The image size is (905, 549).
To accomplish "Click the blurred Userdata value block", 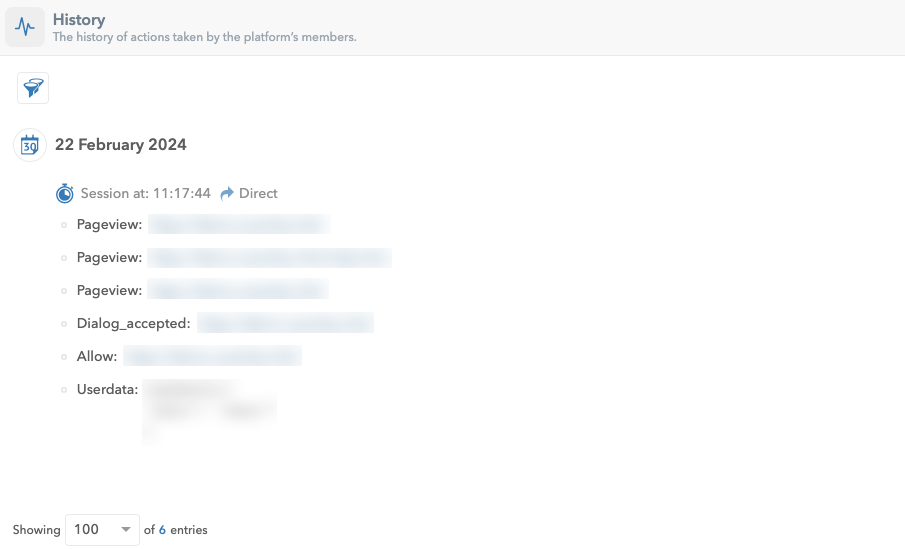I will tap(210, 411).
